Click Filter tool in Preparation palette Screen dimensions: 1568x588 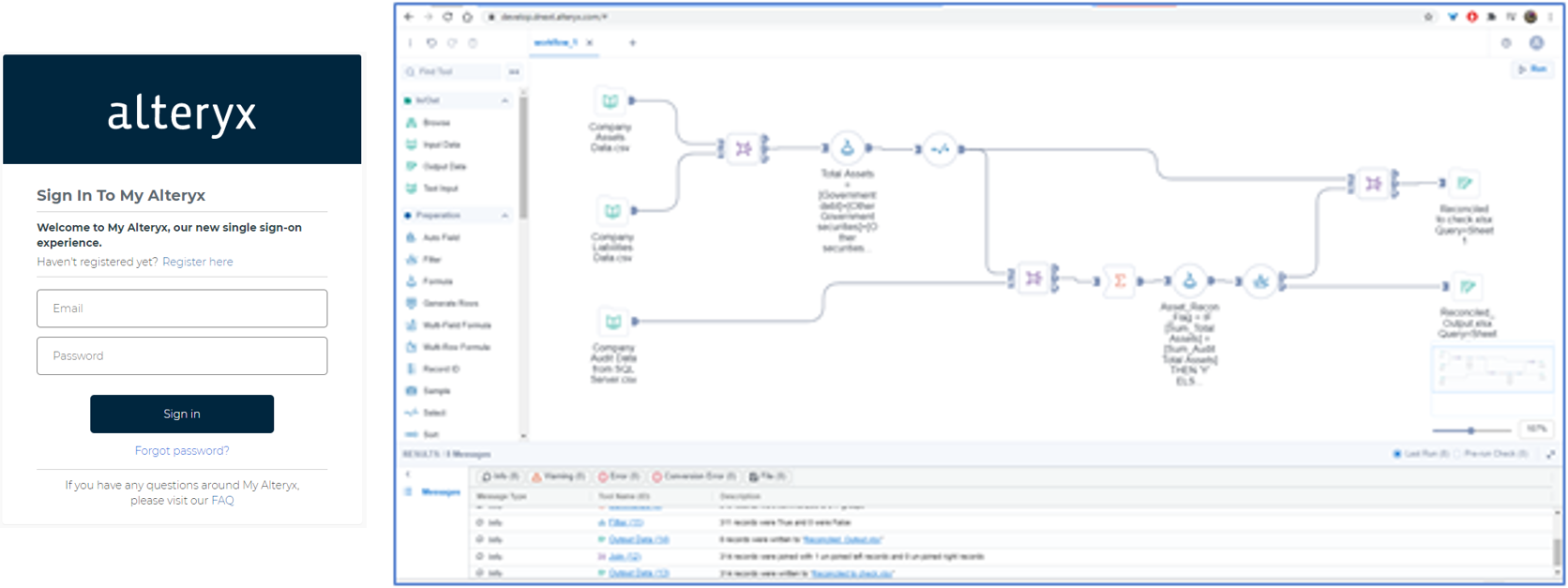tap(424, 260)
